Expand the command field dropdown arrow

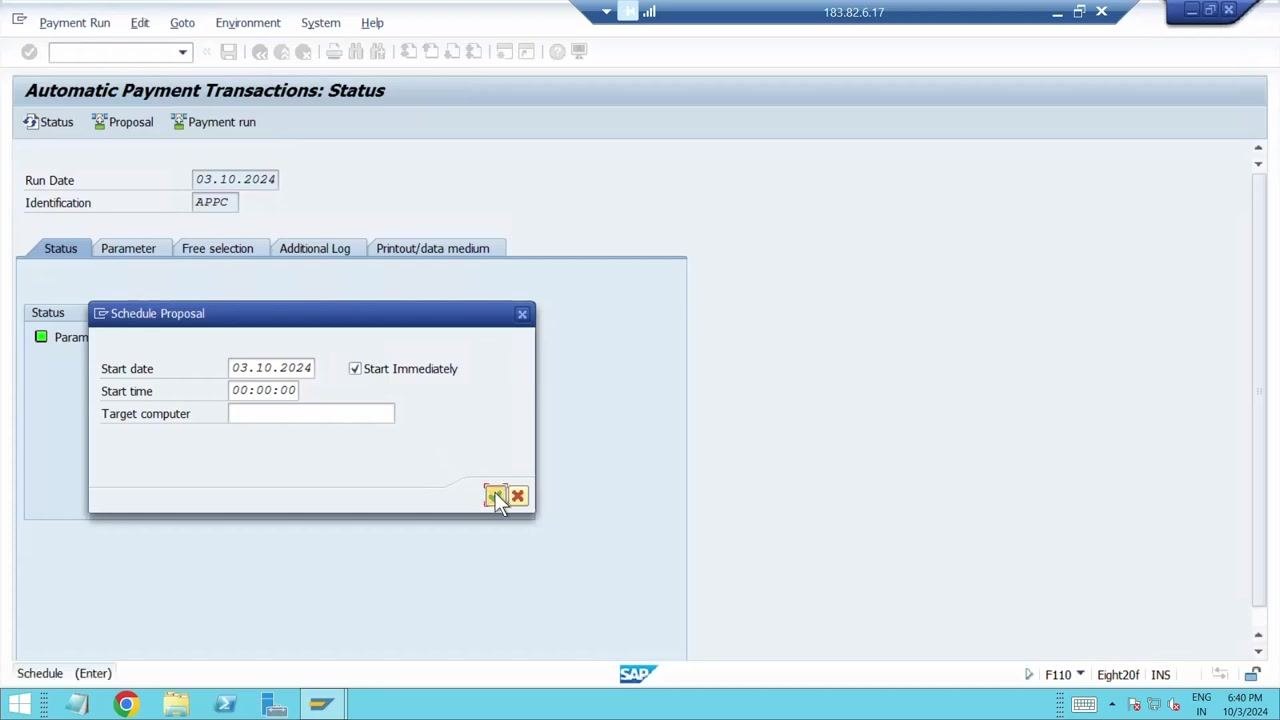coord(182,52)
